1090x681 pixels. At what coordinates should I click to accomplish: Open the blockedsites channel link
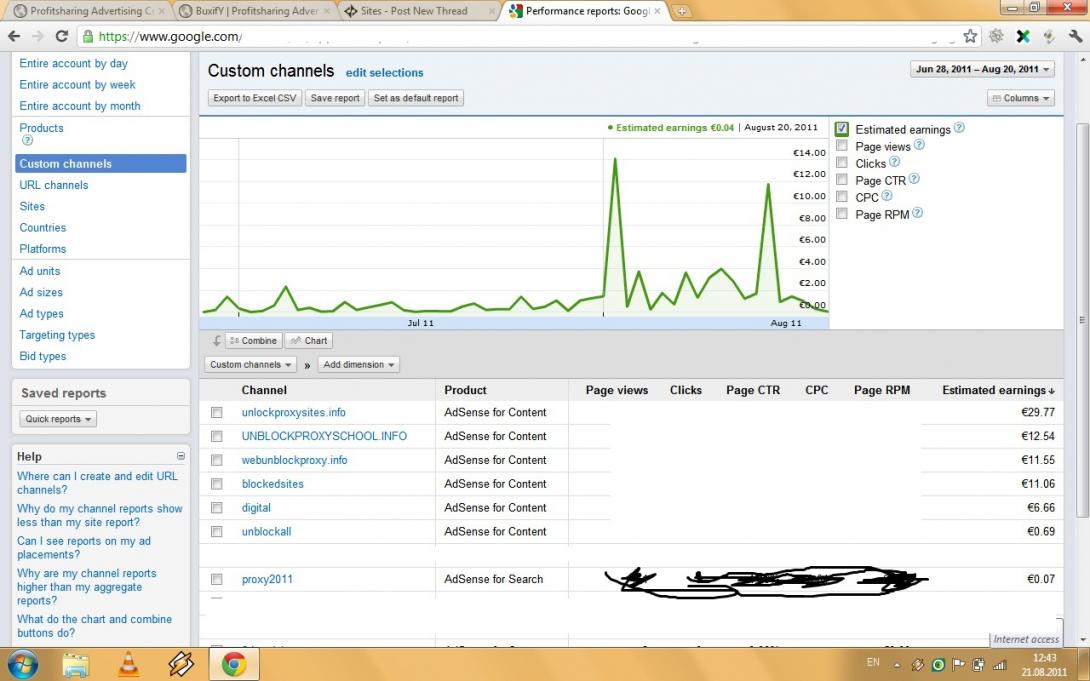click(272, 484)
